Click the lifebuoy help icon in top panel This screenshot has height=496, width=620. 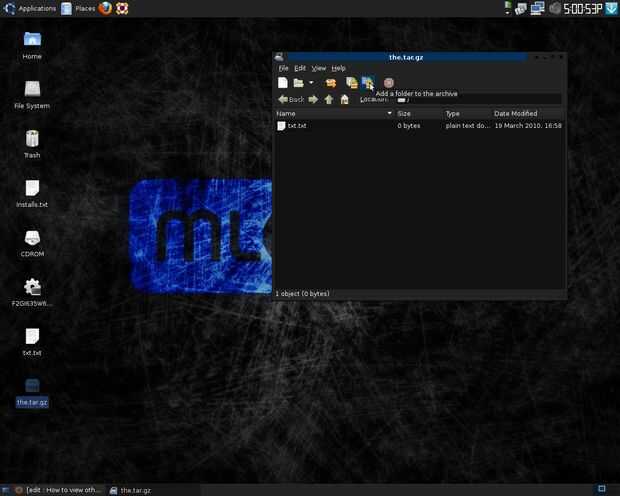pyautogui.click(x=122, y=8)
